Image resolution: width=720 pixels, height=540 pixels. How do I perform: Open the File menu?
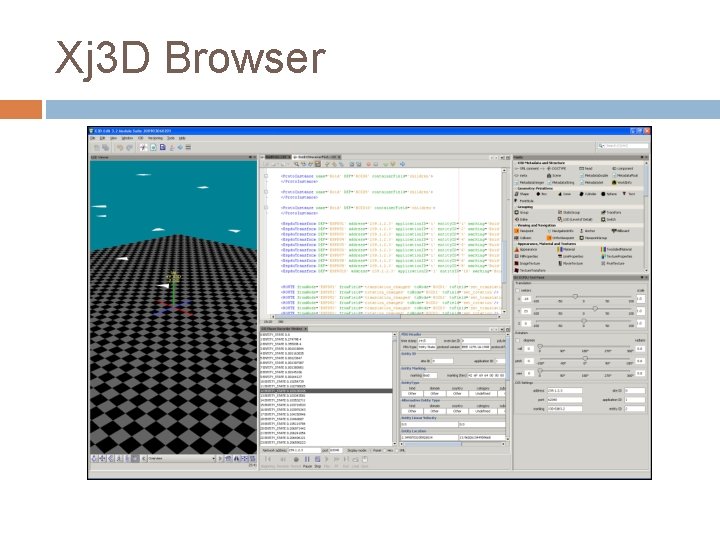[x=92, y=138]
